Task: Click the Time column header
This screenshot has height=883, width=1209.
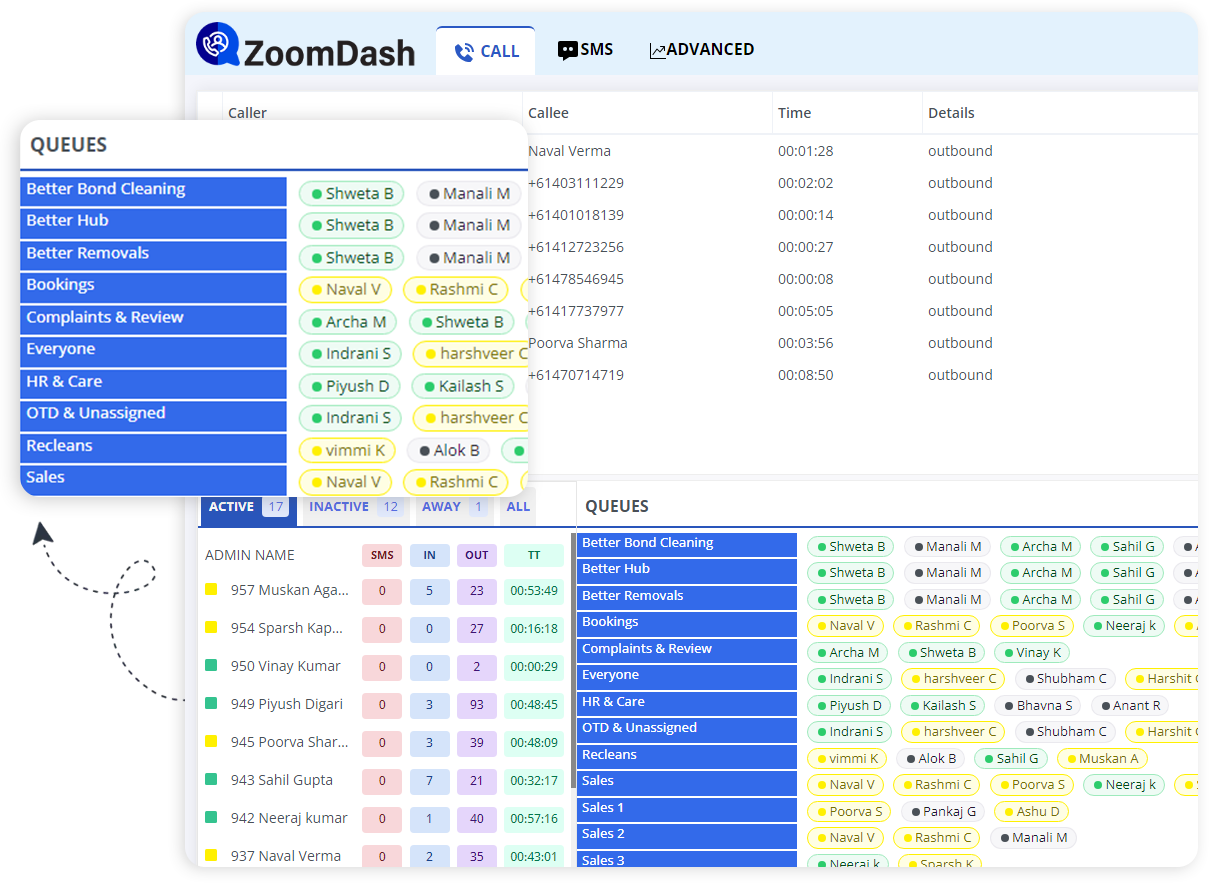Action: 795,113
